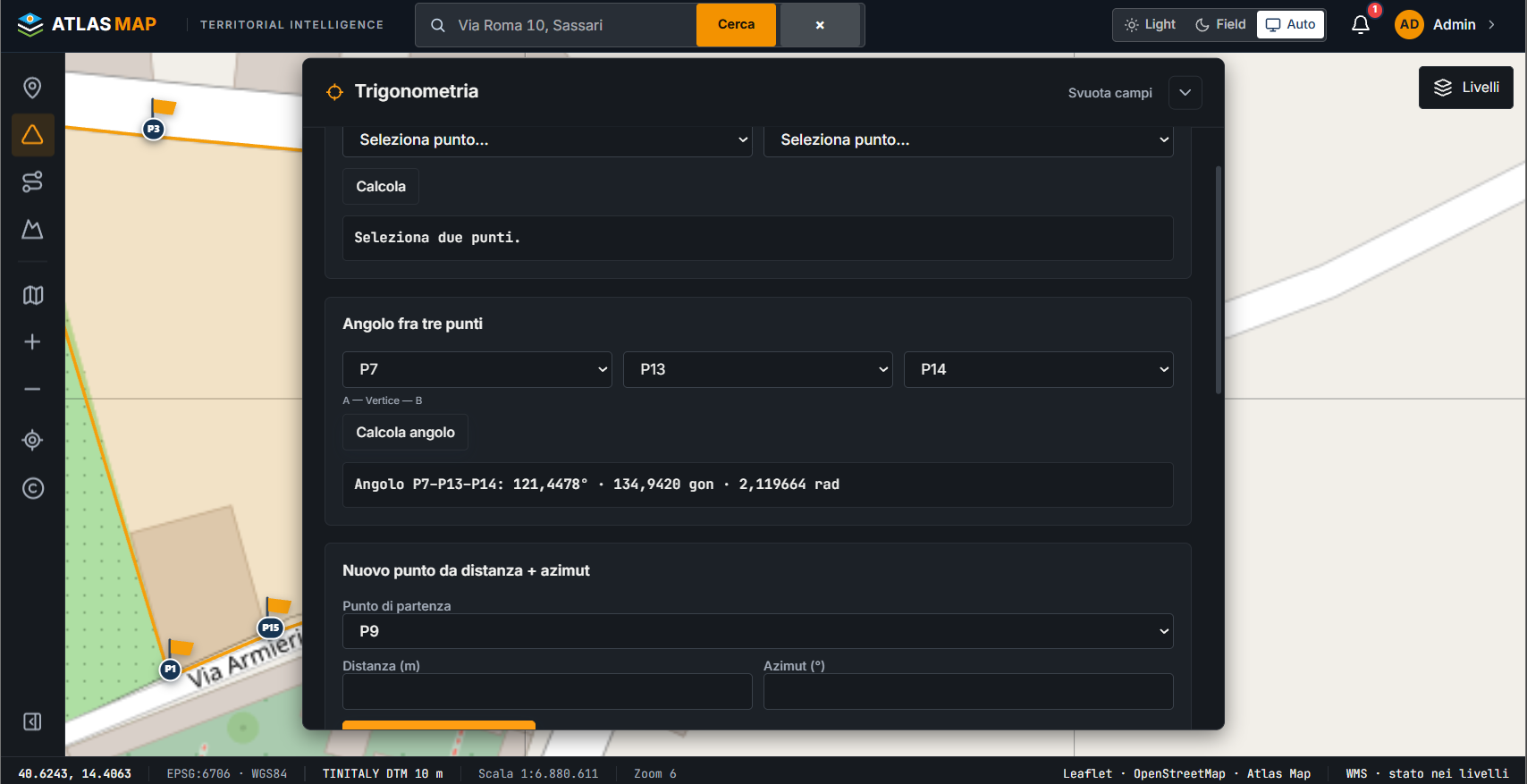Select the elevation profile mountain icon
This screenshot has height=784, width=1527.
tap(32, 230)
